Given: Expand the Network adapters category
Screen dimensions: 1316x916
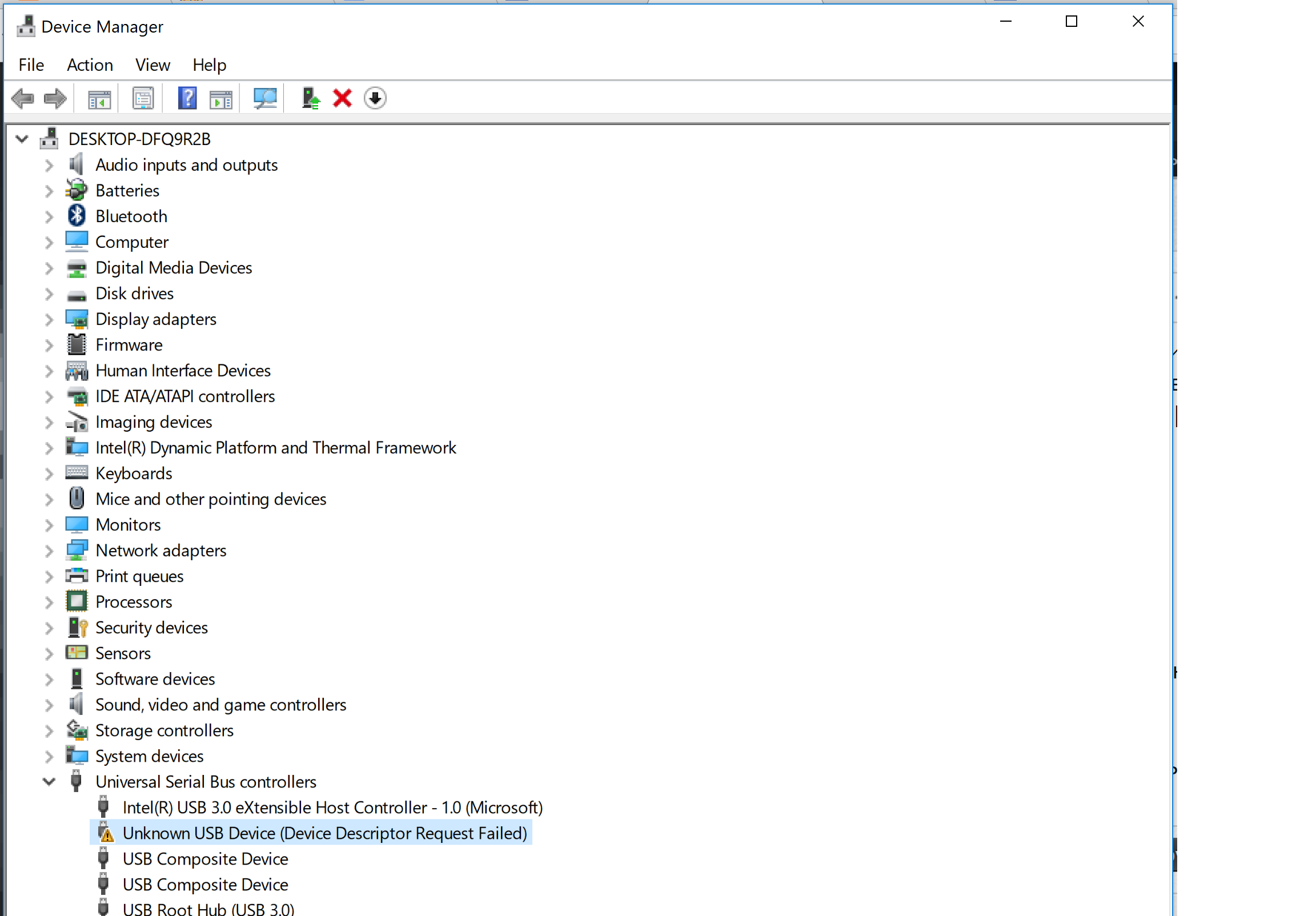Looking at the screenshot, I should [49, 551].
